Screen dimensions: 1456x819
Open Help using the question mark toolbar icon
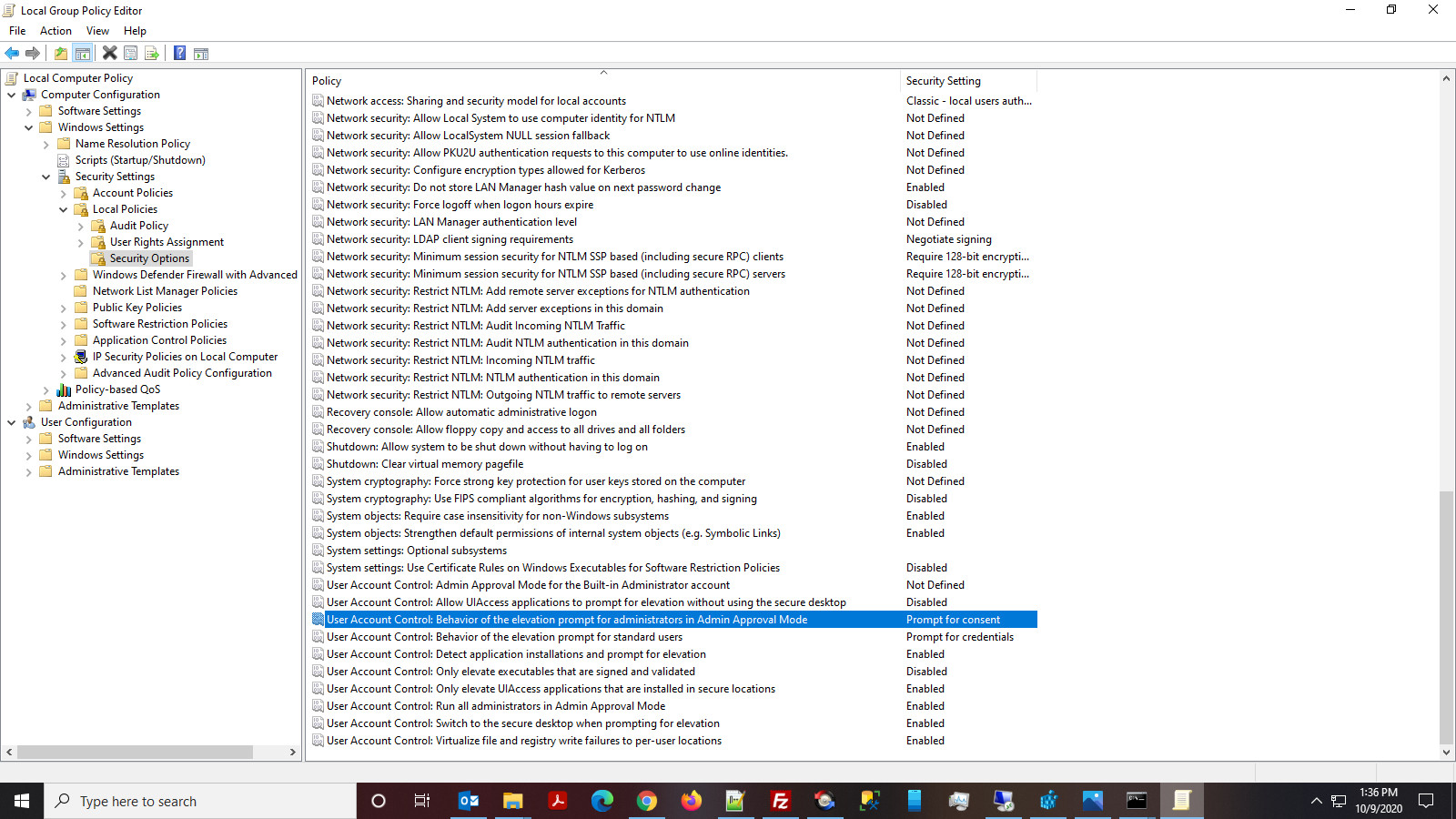click(x=179, y=53)
